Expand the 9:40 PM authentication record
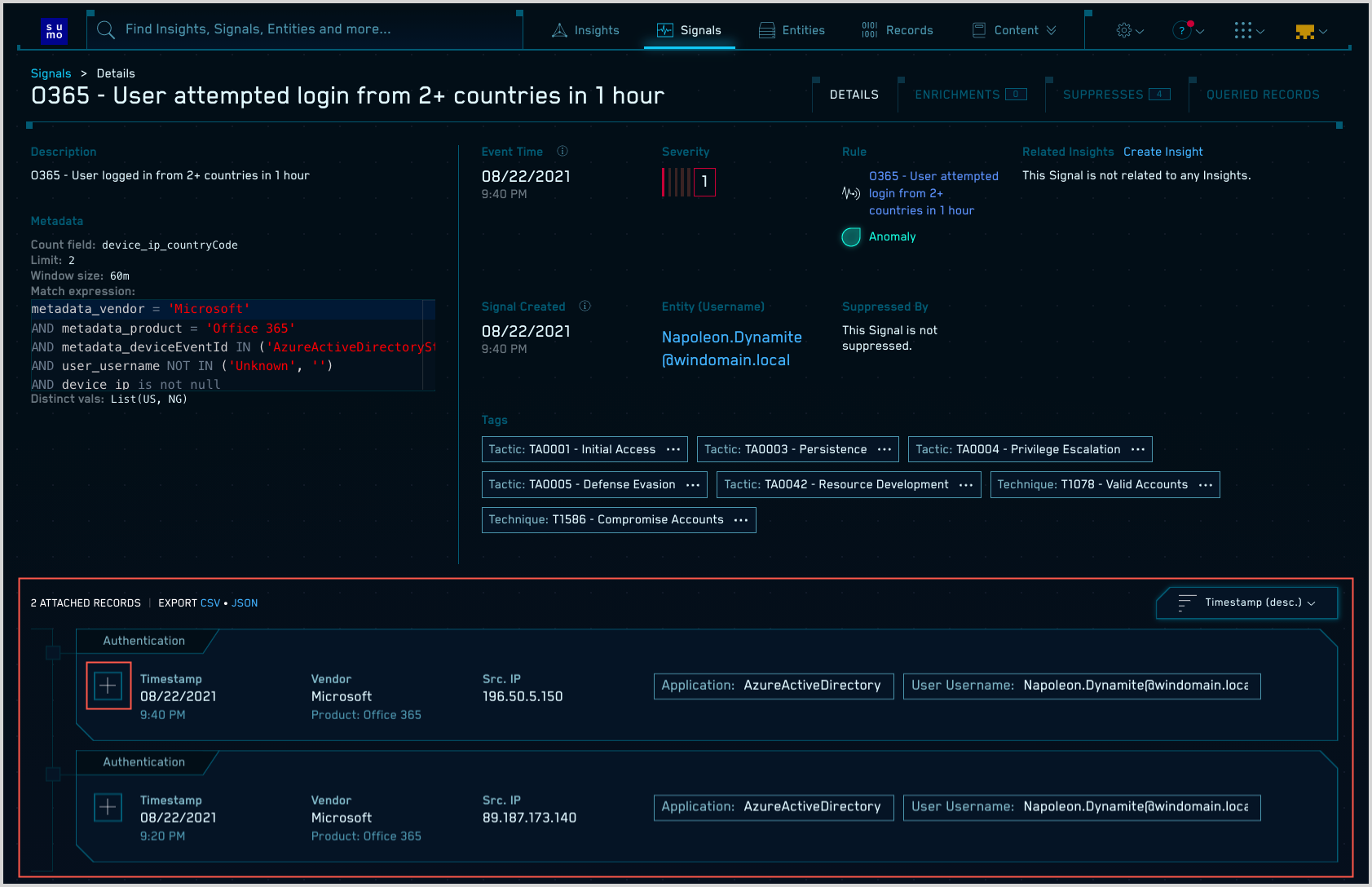 click(108, 686)
